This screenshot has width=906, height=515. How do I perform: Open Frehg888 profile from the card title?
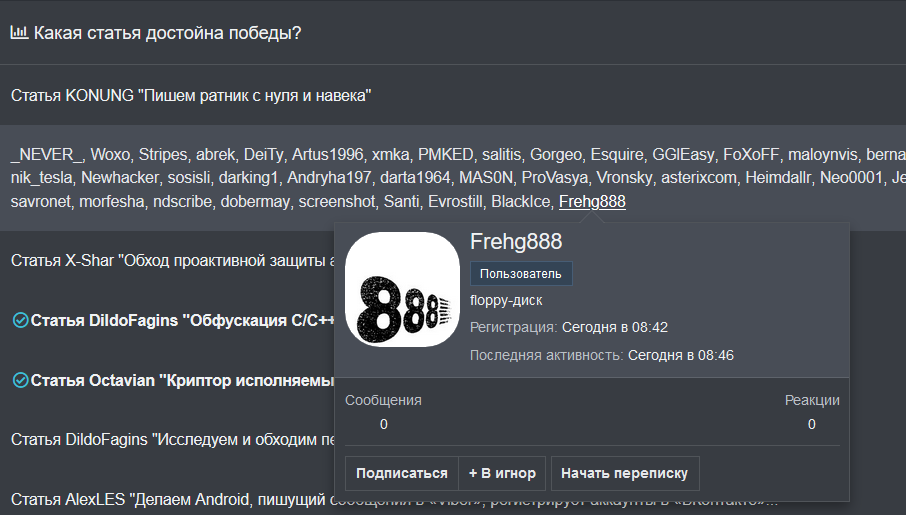click(516, 241)
